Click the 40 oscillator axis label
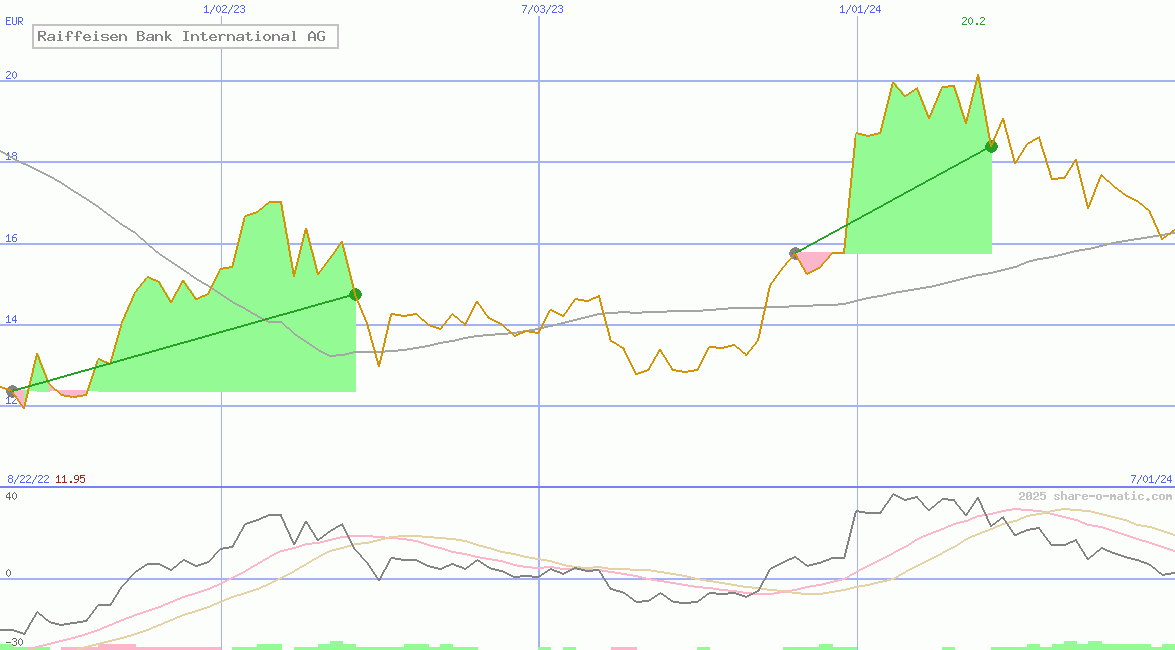Image resolution: width=1175 pixels, height=650 pixels. pos(11,496)
